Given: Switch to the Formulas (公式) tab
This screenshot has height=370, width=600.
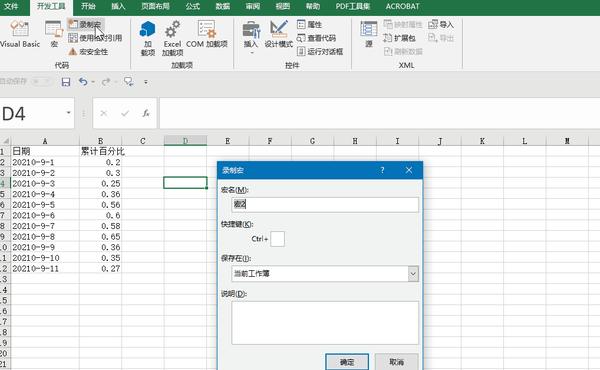Looking at the screenshot, I should point(192,7).
